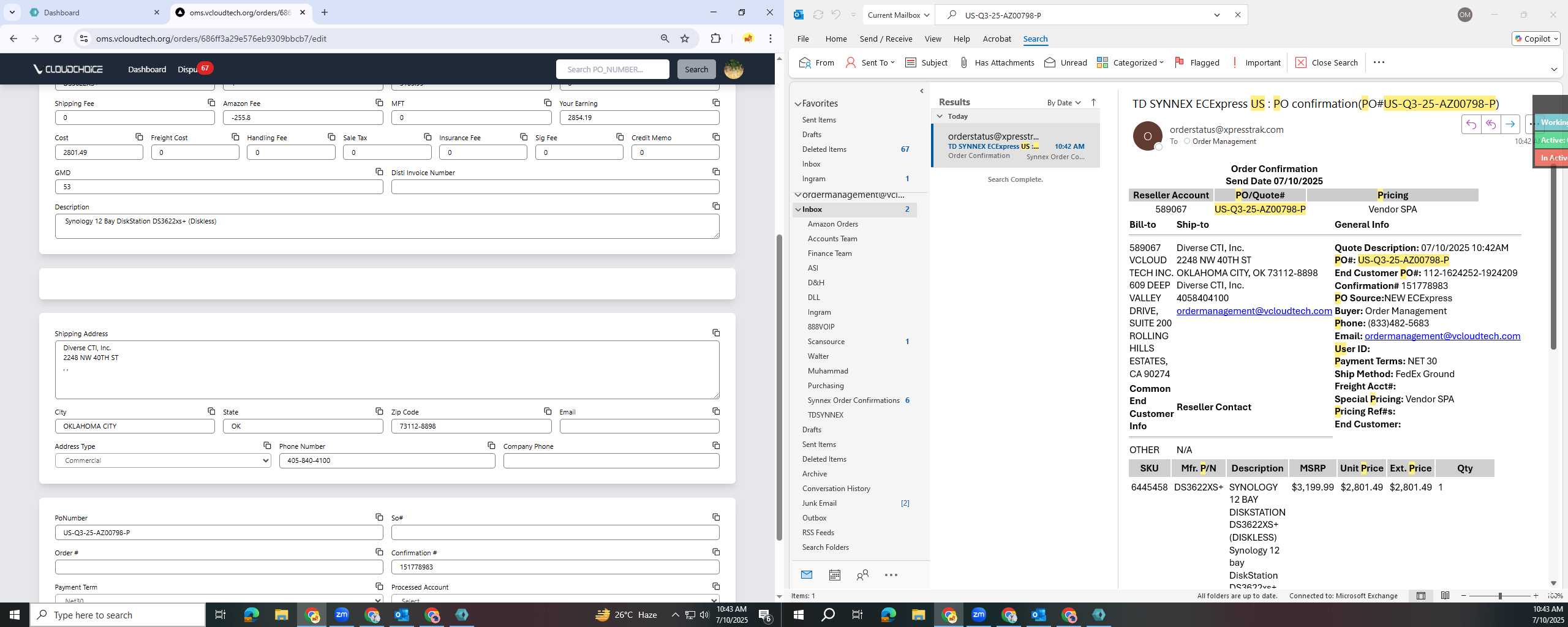Copy the MFT field value icon

click(548, 102)
